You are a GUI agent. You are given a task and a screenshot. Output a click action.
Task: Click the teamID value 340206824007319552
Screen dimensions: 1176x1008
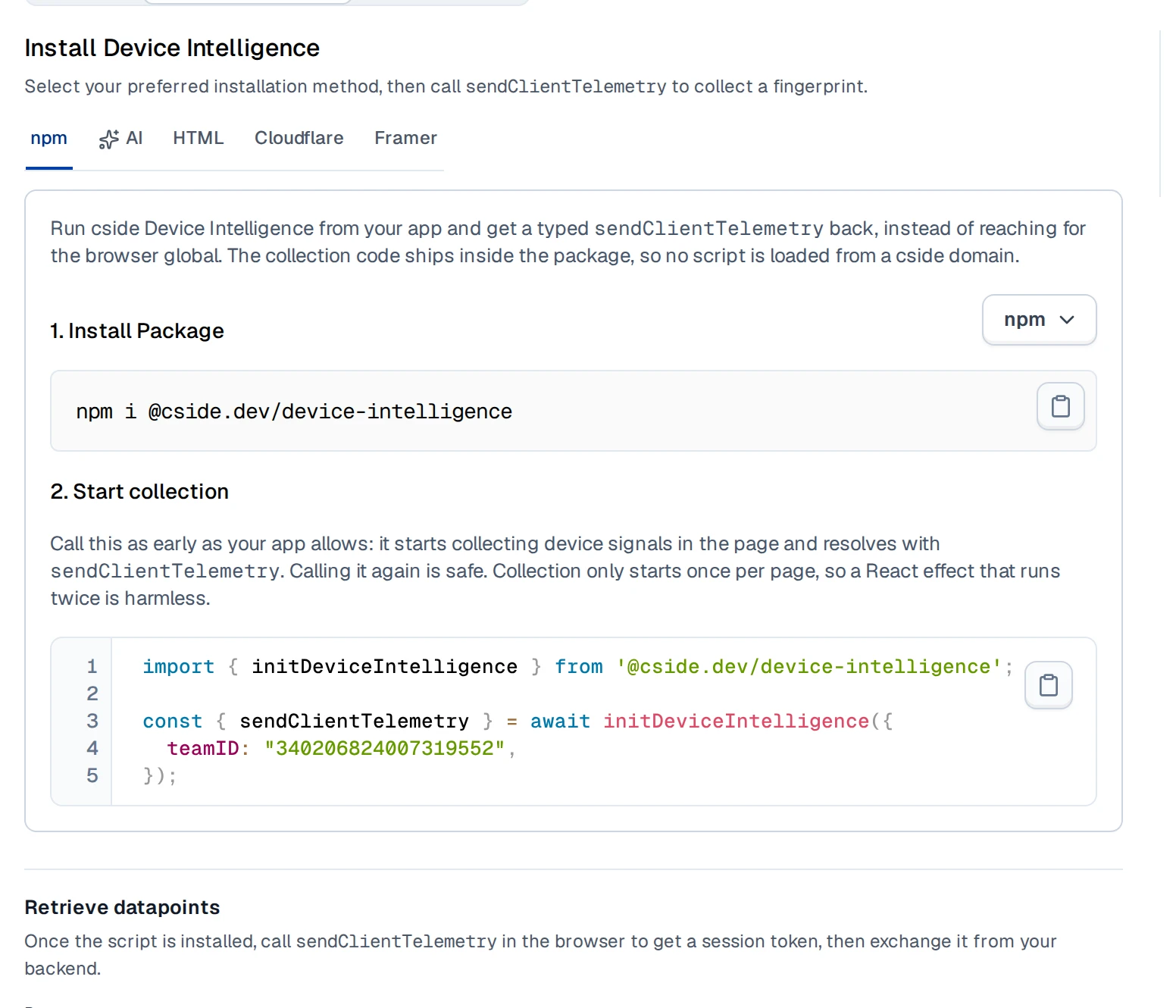(x=384, y=749)
